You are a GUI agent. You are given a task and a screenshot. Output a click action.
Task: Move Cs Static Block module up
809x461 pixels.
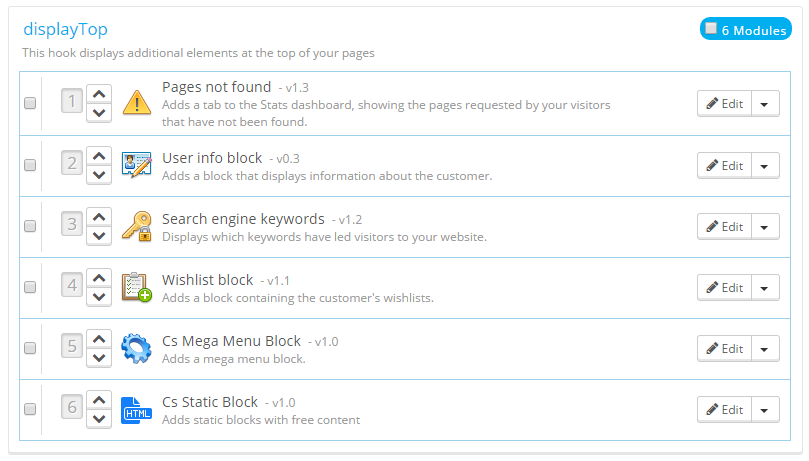99,399
